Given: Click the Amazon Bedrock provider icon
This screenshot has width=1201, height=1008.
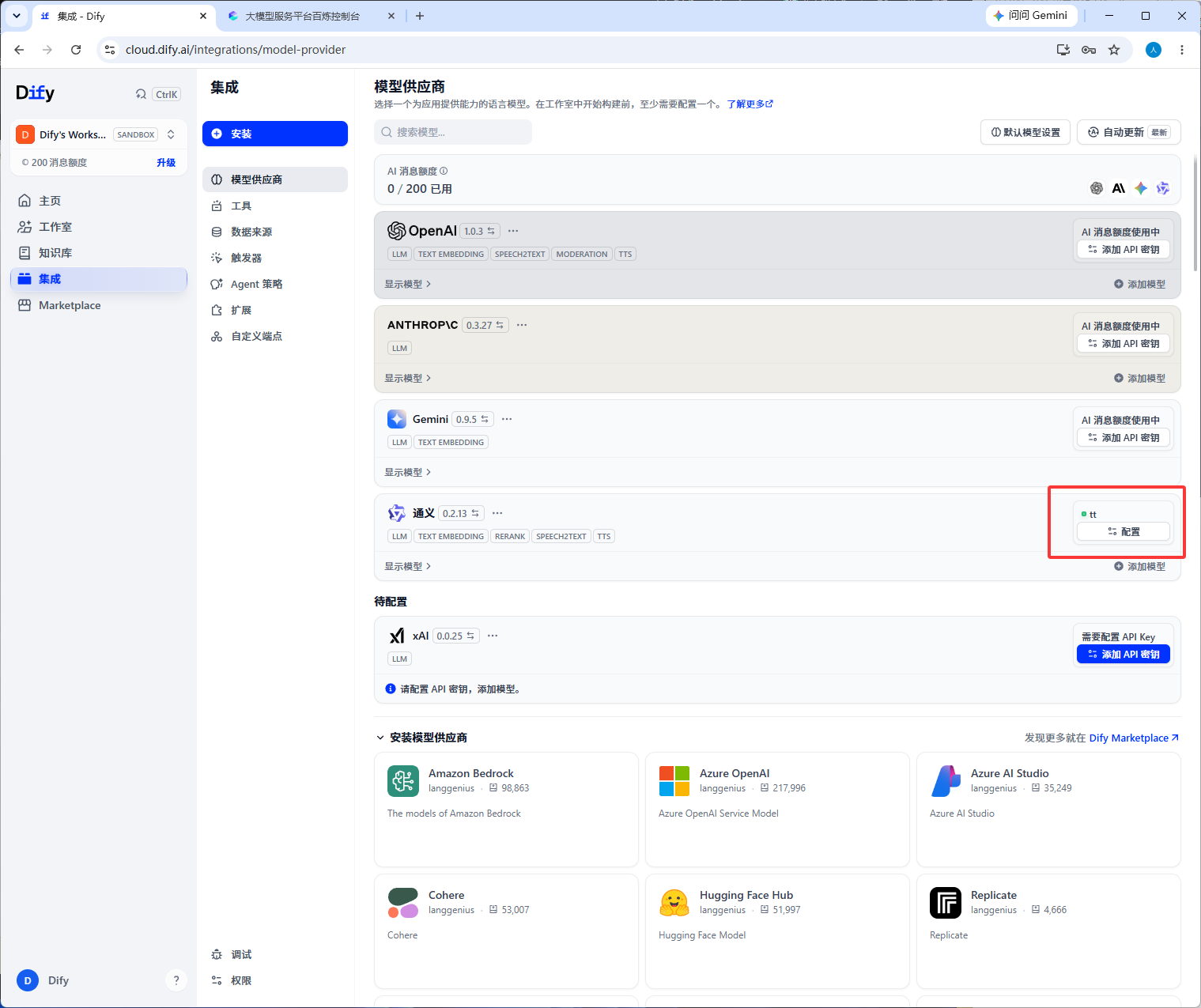Looking at the screenshot, I should [x=403, y=781].
